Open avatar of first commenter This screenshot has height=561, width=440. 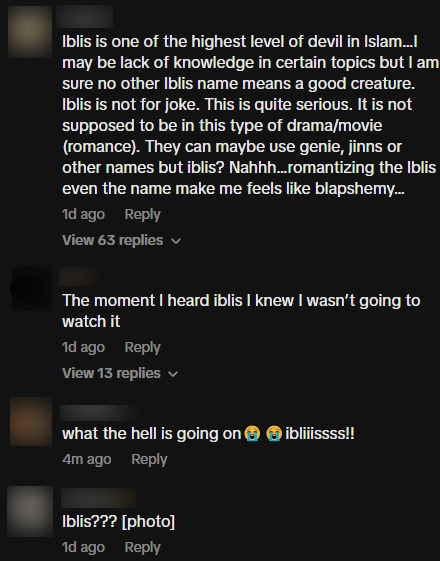(30, 32)
